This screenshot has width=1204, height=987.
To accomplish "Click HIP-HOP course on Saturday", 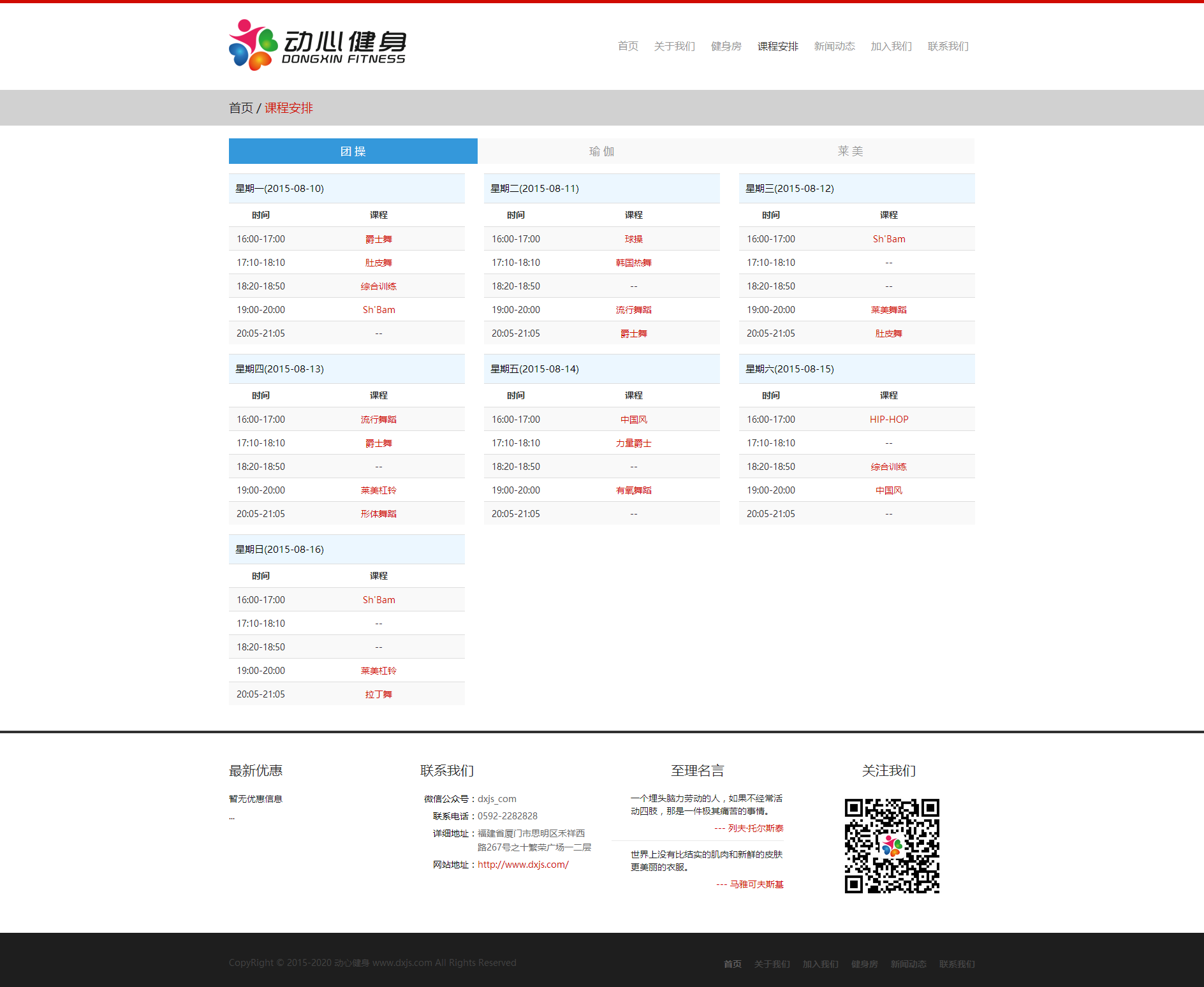I will point(888,419).
